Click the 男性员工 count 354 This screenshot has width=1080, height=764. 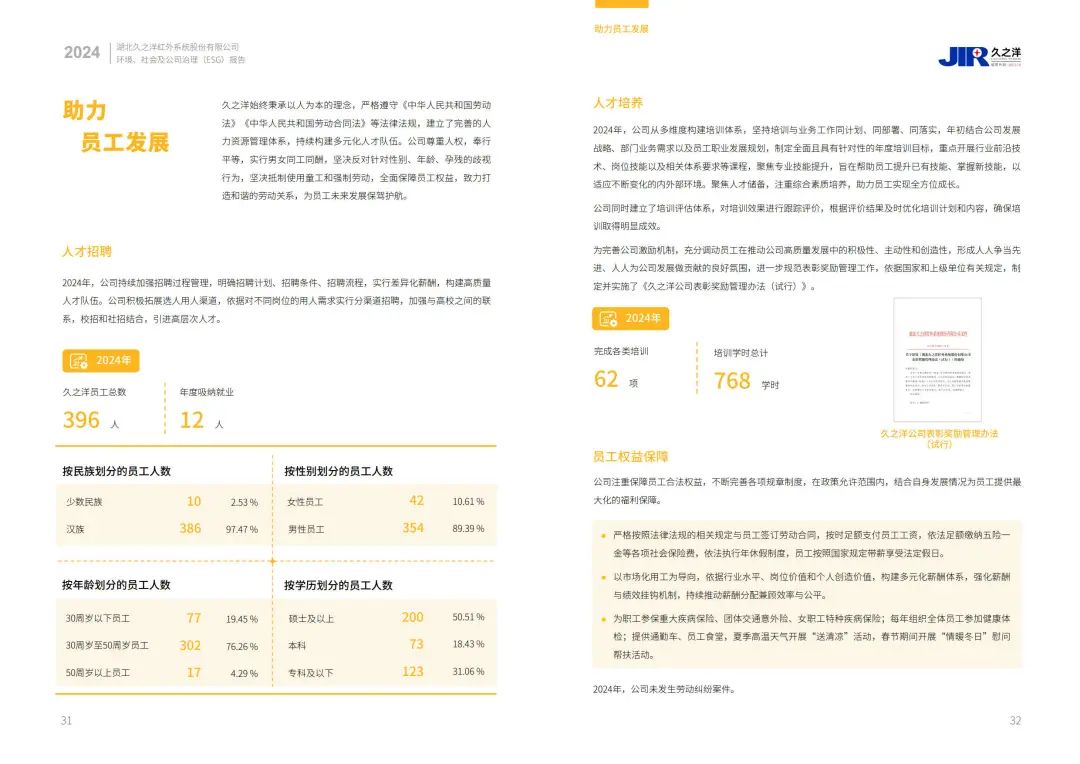pos(413,528)
